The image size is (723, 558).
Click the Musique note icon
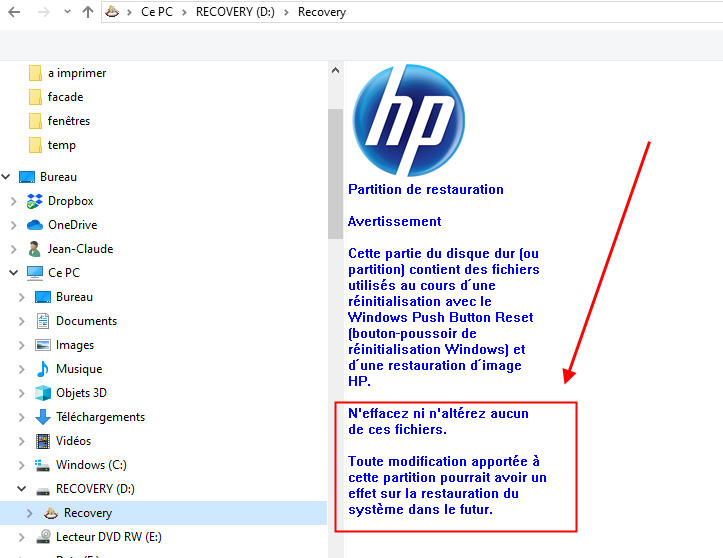(x=43, y=369)
